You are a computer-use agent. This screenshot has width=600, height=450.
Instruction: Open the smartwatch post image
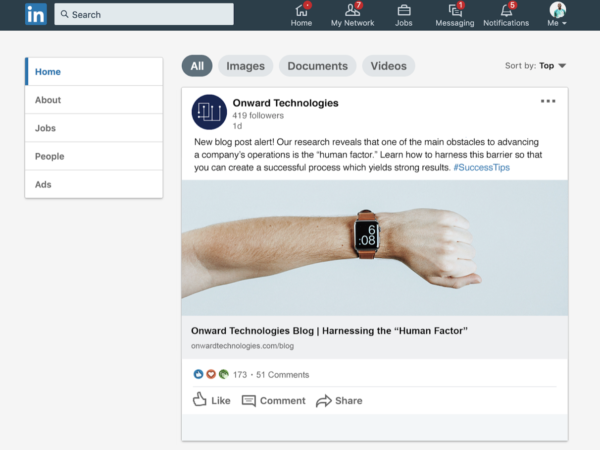click(375, 248)
